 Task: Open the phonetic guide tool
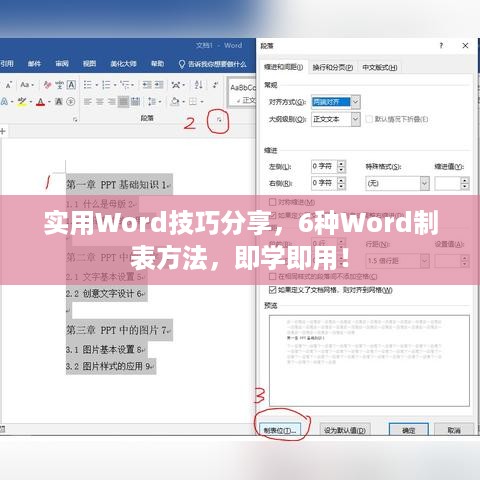(x=59, y=85)
